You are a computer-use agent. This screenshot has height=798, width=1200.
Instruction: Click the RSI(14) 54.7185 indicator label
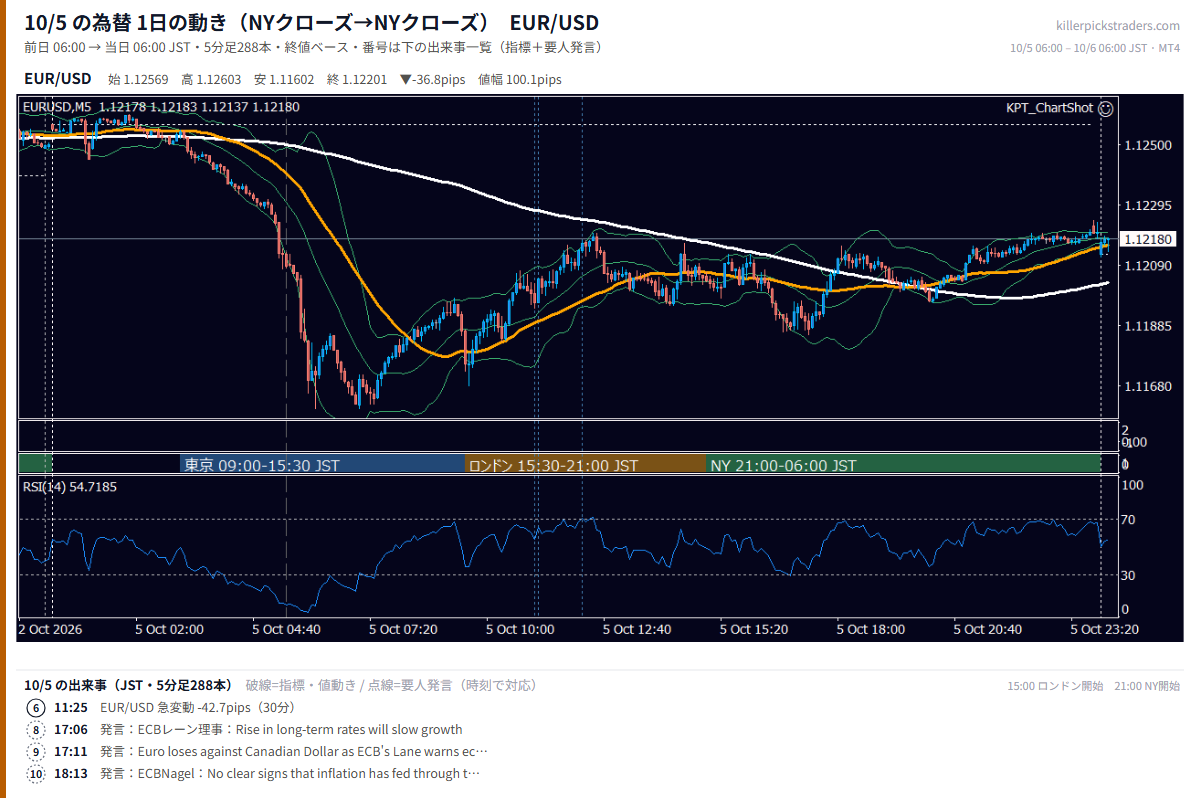tap(70, 486)
